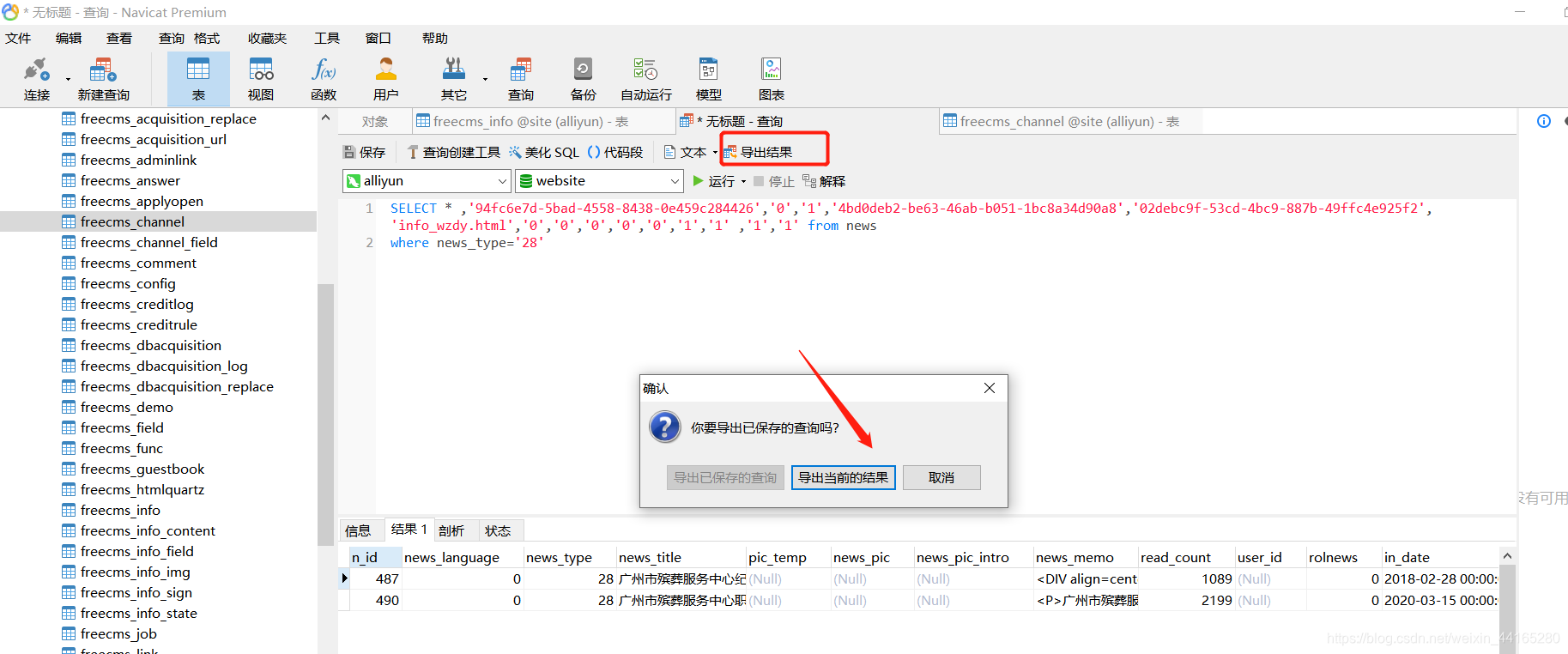The width and height of the screenshot is (1568, 654).
Task: Click the 停止 stop button
Action: point(774,181)
